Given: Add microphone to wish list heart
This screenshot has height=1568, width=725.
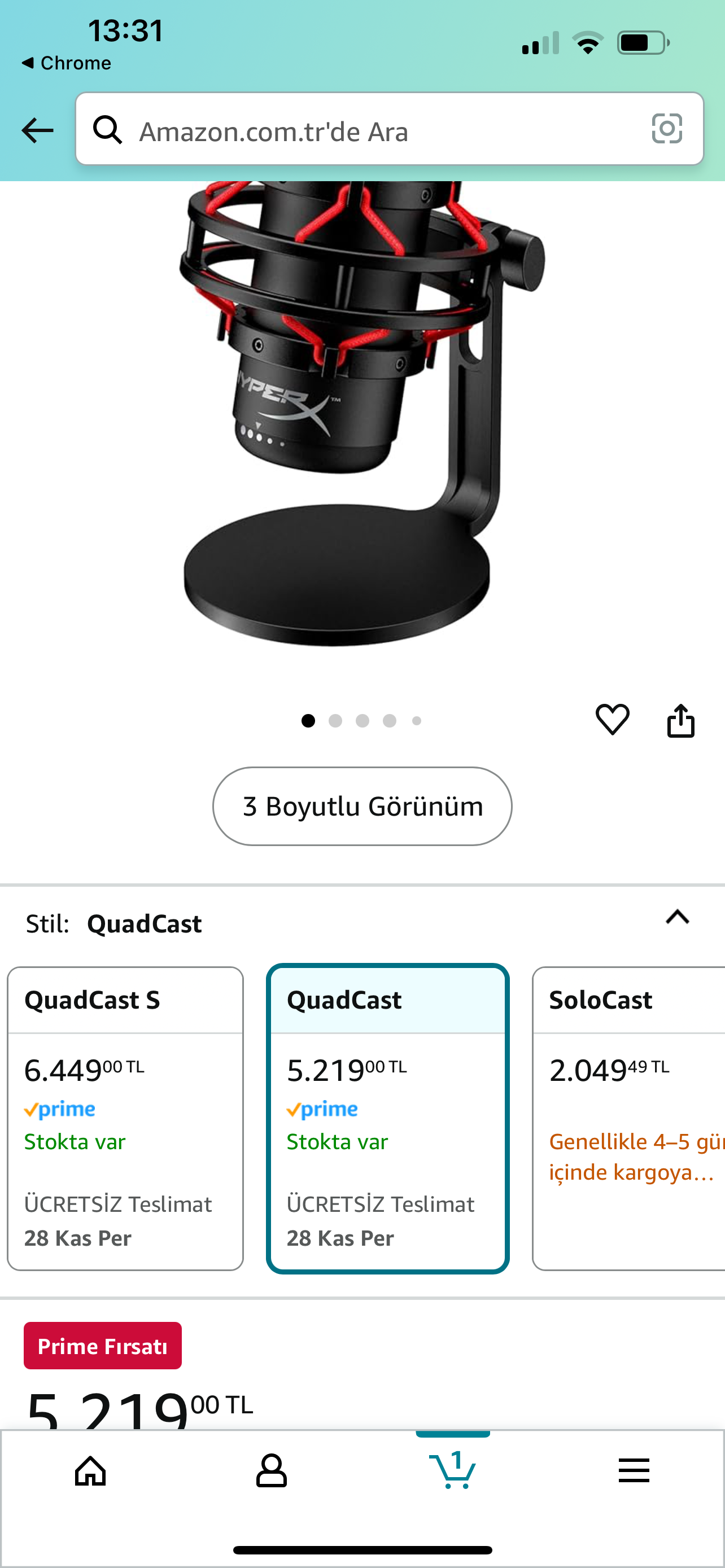Looking at the screenshot, I should click(612, 719).
